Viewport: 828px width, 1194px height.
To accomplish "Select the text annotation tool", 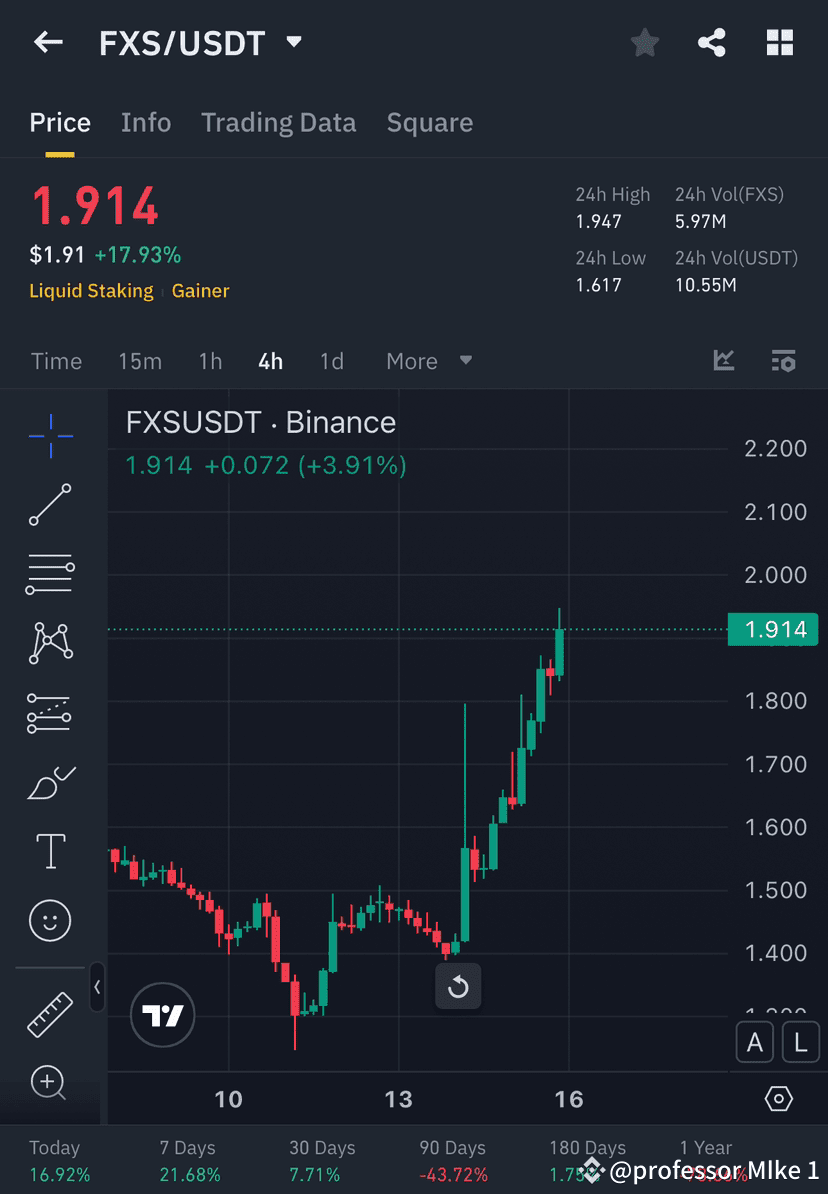I will pos(50,851).
